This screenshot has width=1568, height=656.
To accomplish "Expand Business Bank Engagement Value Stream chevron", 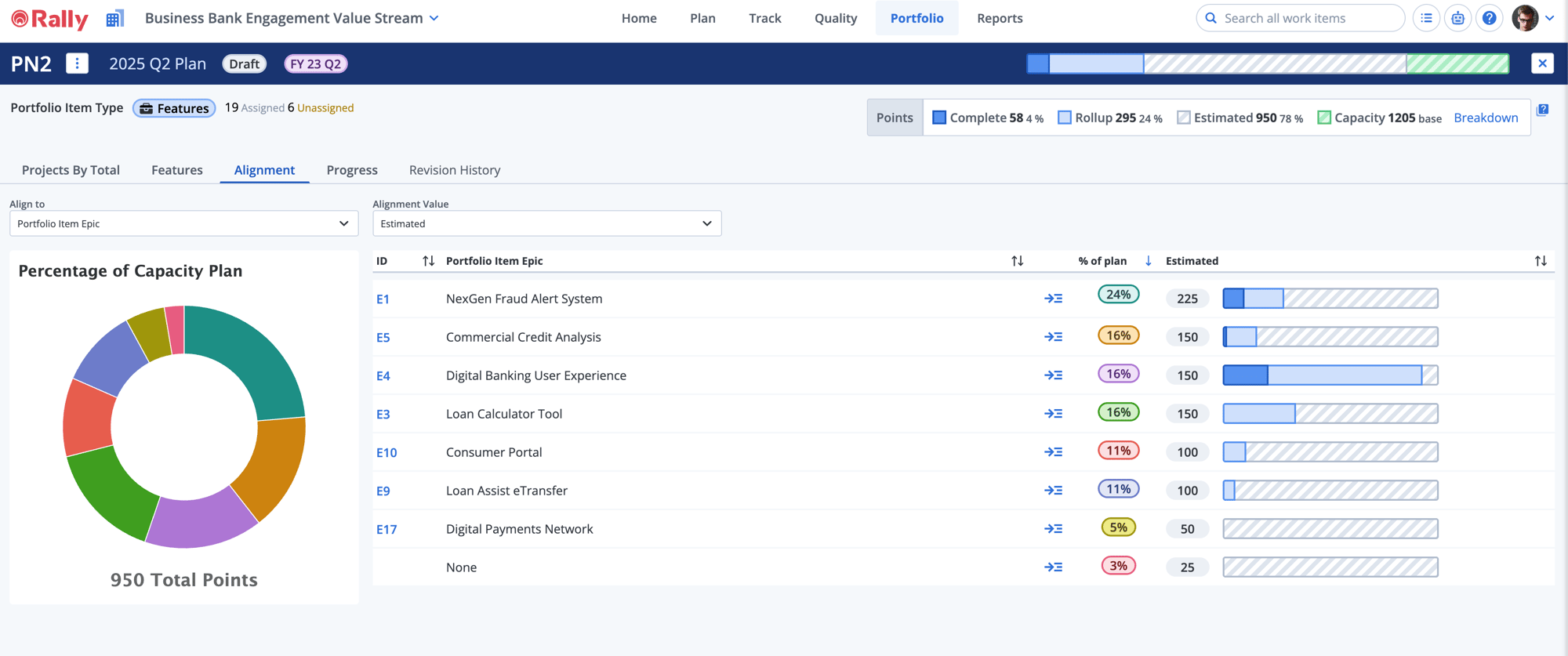I will pyautogui.click(x=434, y=18).
